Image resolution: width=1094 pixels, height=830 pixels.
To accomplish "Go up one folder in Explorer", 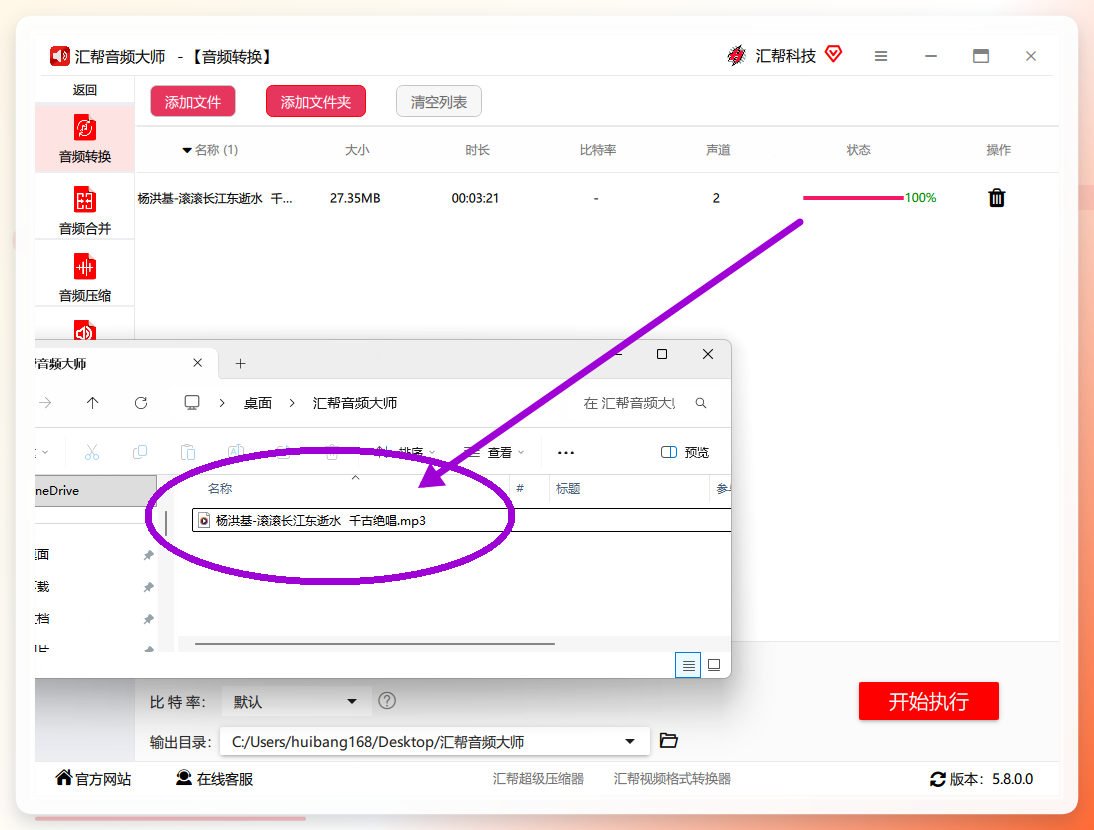I will coord(92,403).
